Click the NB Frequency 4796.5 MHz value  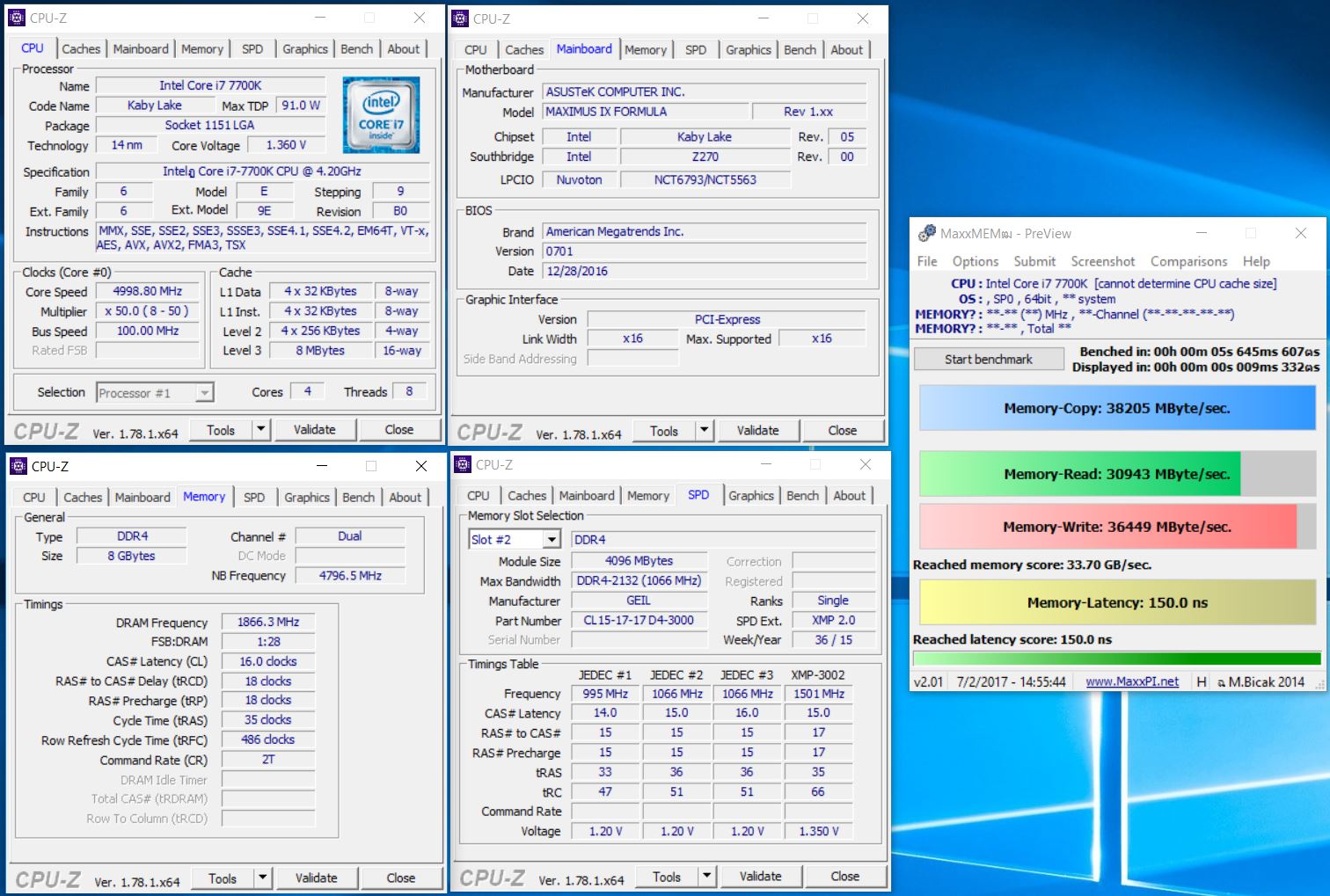pos(350,575)
